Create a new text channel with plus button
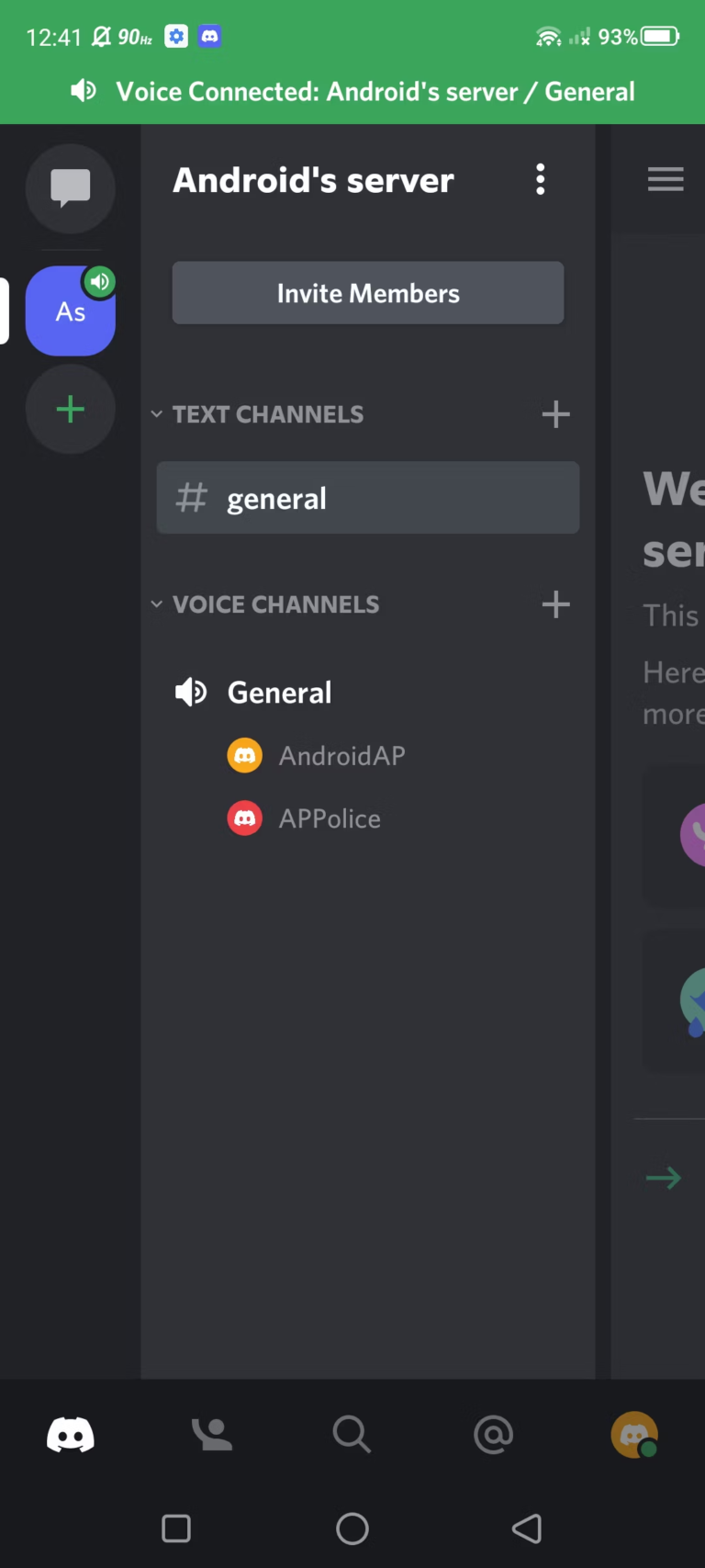705x1568 pixels. (555, 414)
